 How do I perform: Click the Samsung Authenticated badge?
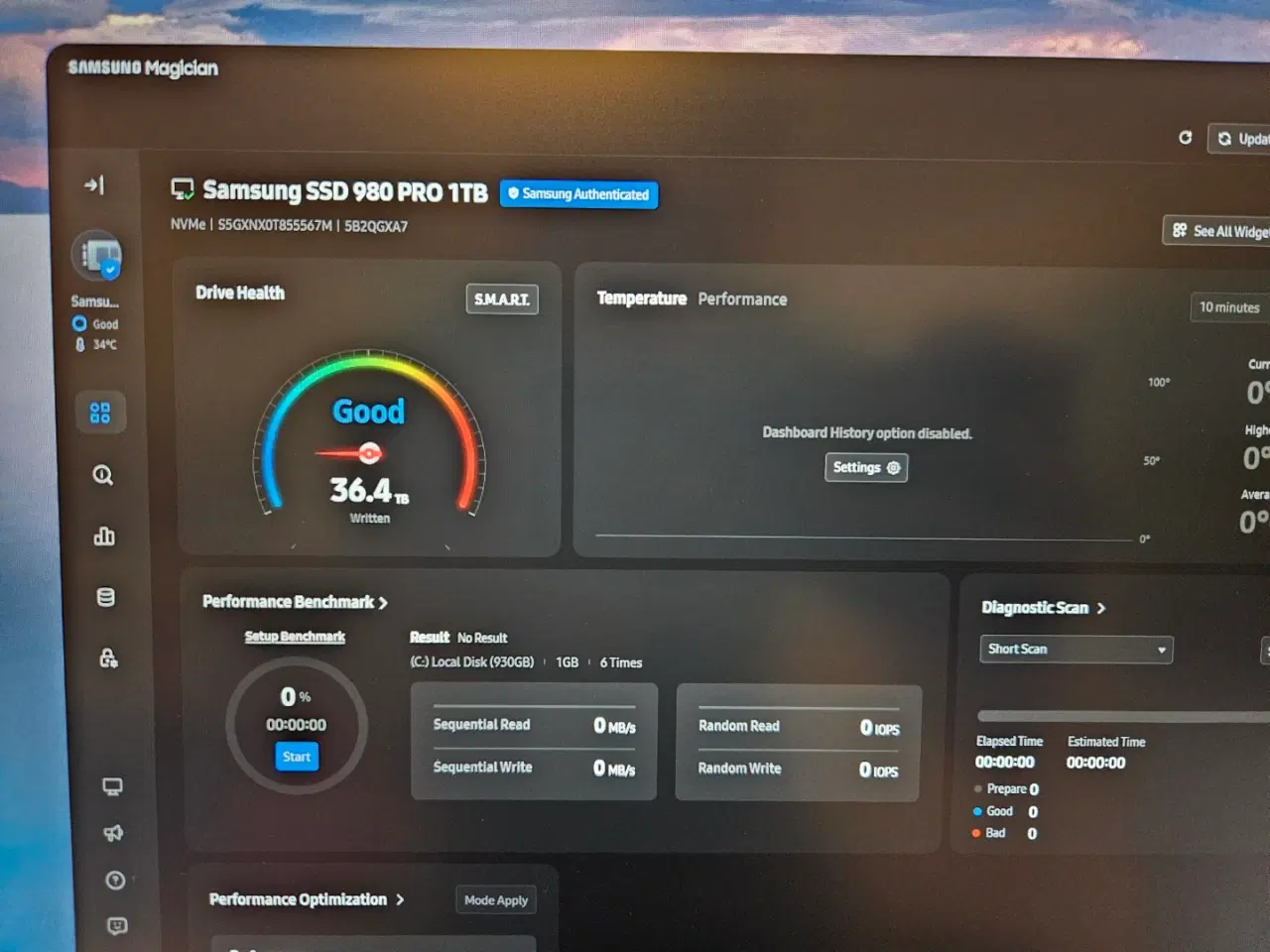pos(578,194)
